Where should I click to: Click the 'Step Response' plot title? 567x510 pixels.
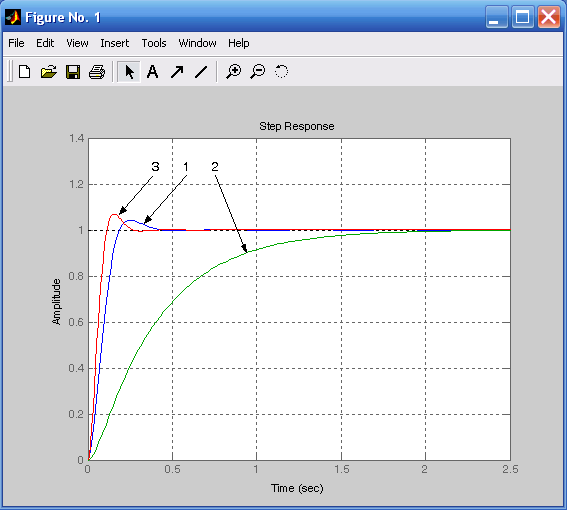coord(297,126)
